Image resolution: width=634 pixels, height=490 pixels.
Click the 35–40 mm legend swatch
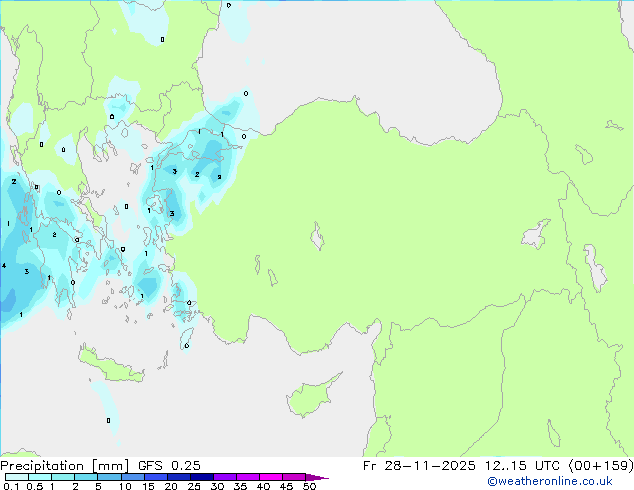click(247, 477)
